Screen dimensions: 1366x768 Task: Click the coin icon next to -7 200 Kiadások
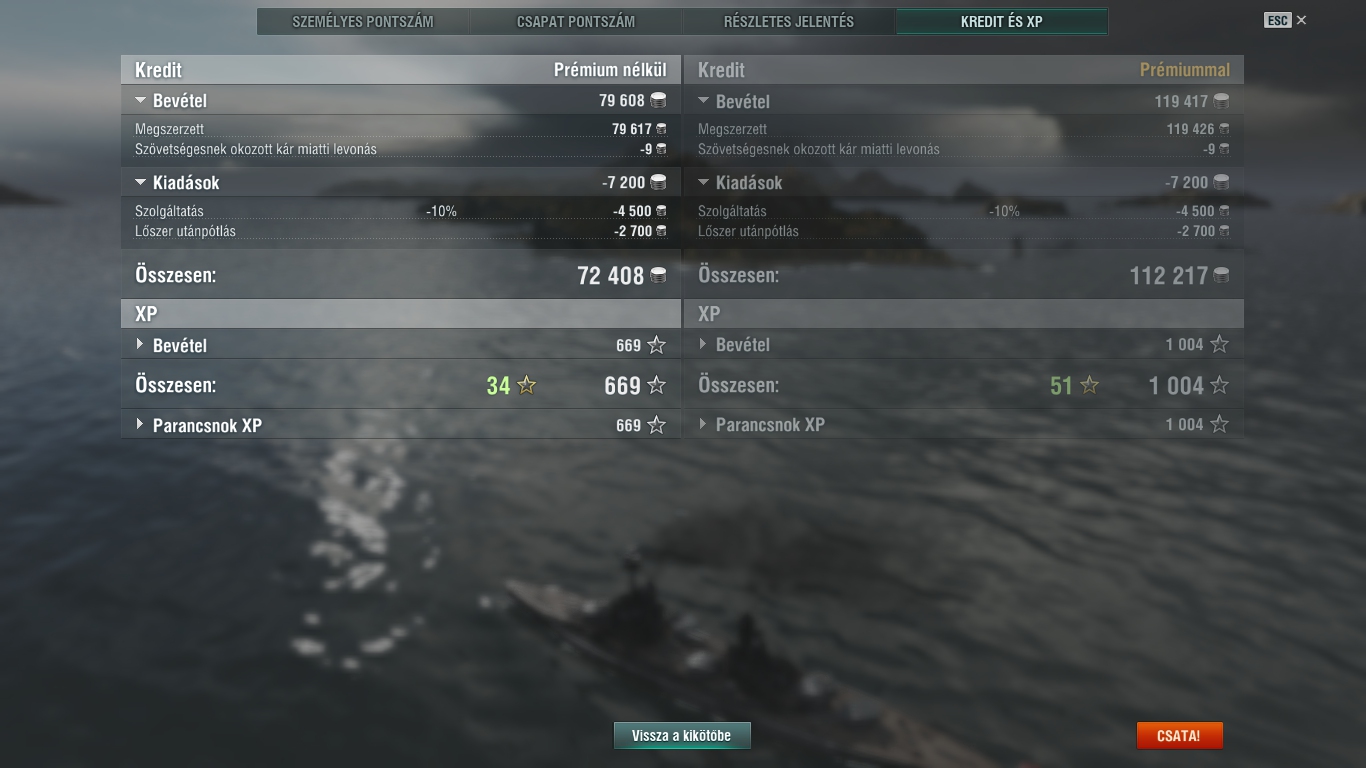tap(658, 182)
